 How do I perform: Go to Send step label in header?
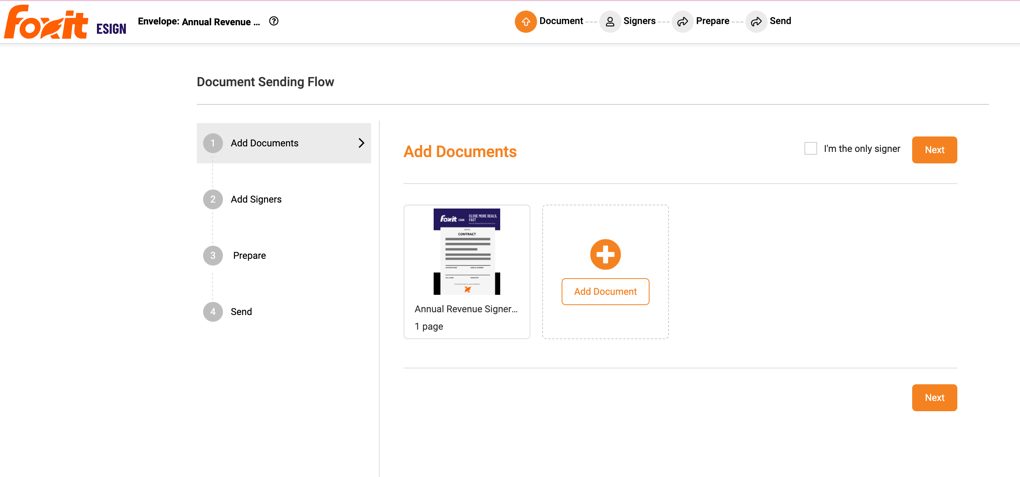tap(781, 21)
